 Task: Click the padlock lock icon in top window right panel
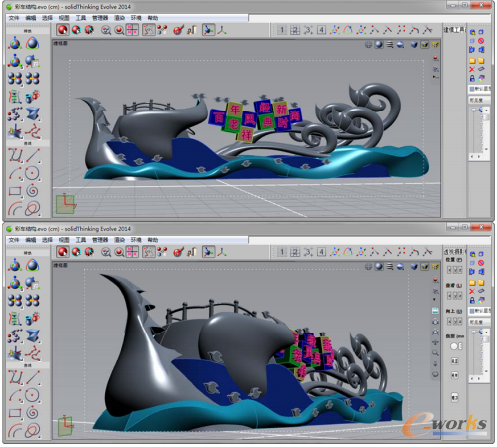point(472,79)
